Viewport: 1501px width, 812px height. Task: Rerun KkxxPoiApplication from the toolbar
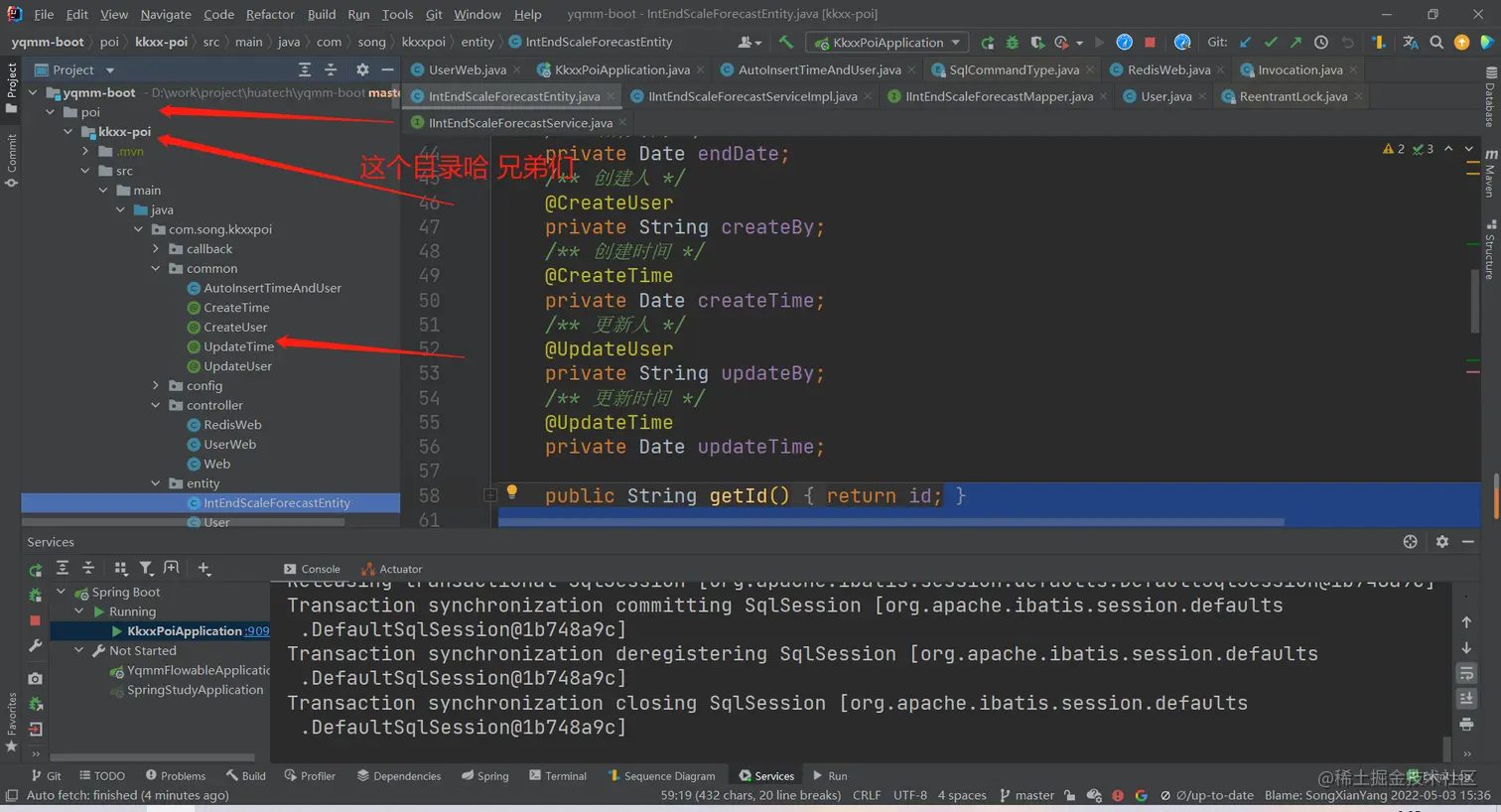[x=987, y=42]
